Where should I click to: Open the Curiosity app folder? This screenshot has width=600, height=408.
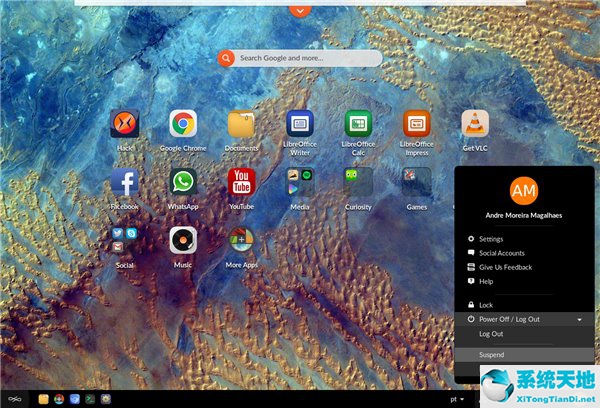coord(358,182)
